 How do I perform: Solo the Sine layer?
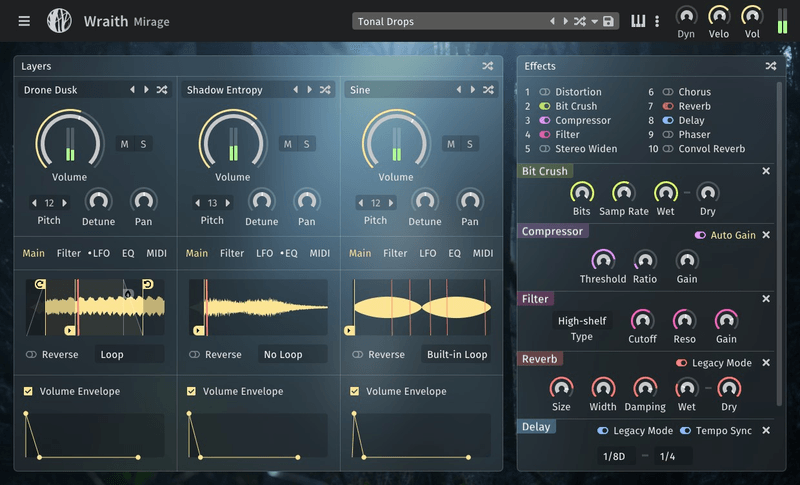tap(468, 144)
